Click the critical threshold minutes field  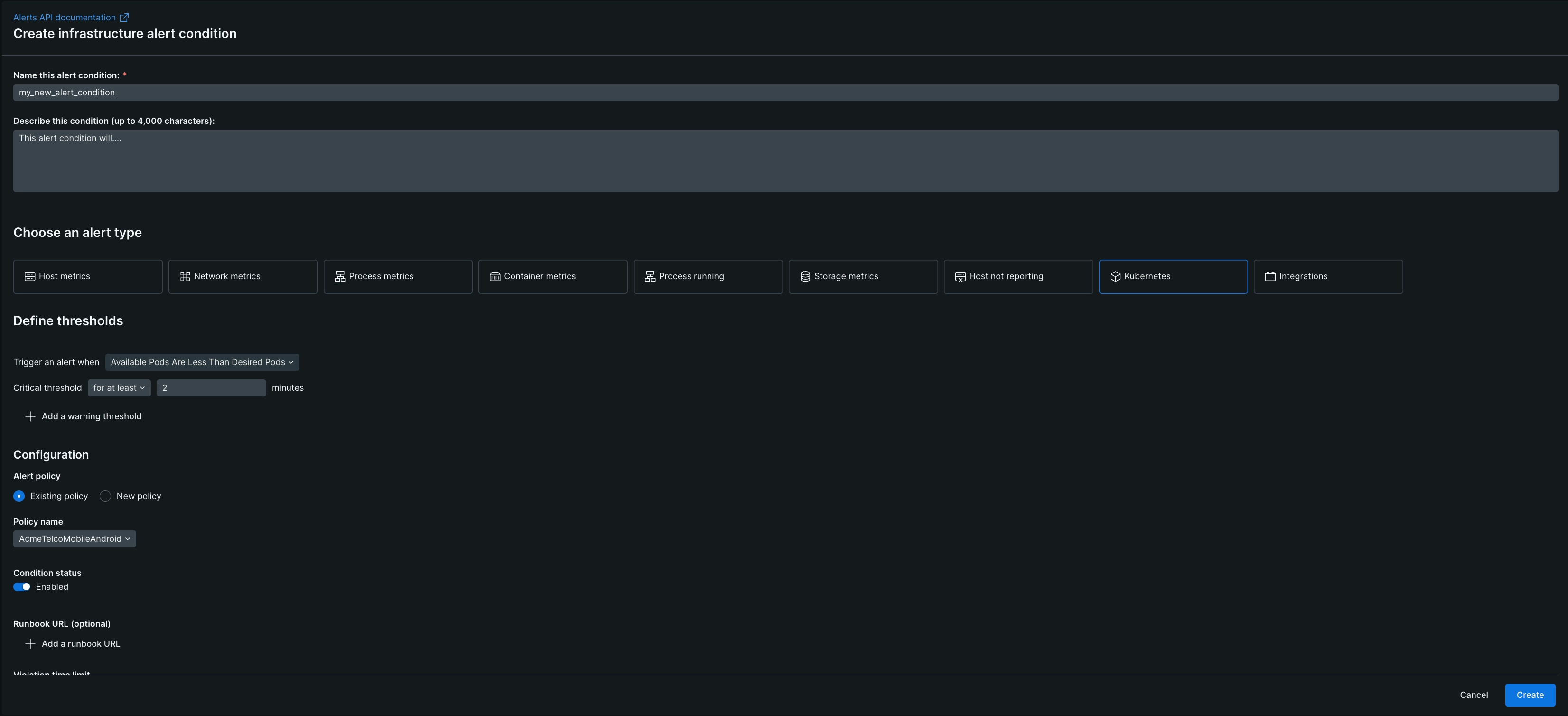tap(211, 388)
